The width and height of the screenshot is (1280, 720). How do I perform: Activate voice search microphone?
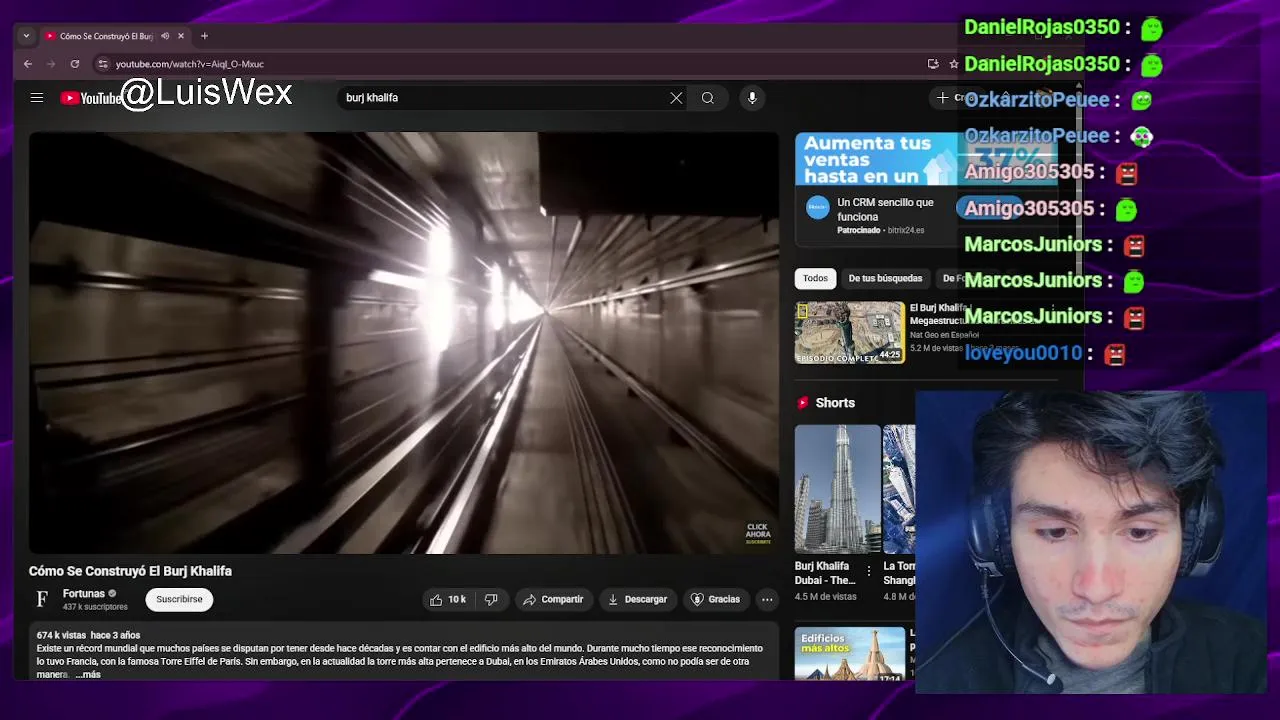tap(752, 98)
